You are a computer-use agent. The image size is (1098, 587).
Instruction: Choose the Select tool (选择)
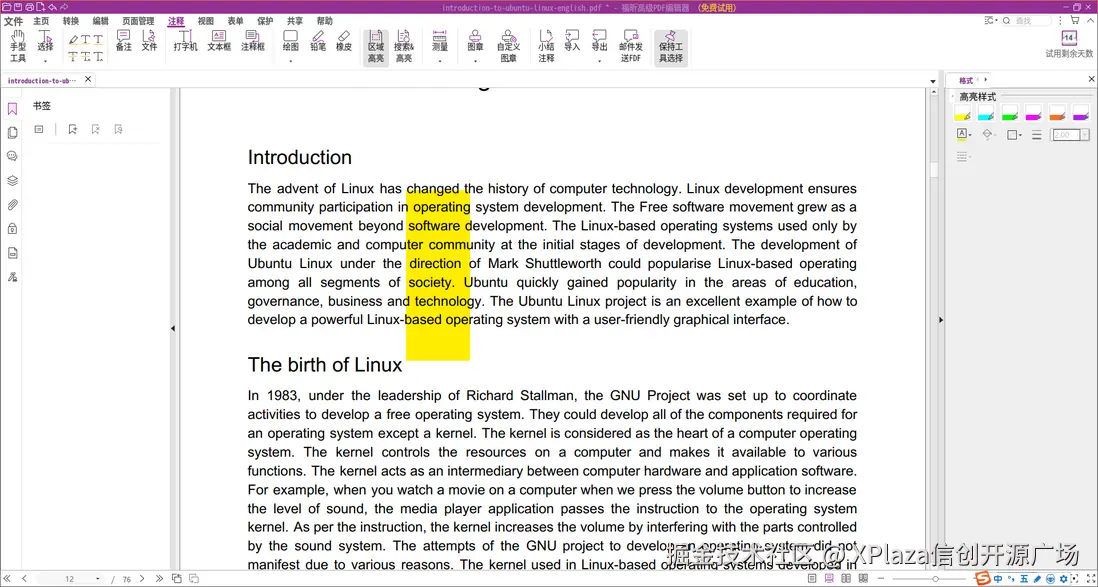tap(46, 42)
